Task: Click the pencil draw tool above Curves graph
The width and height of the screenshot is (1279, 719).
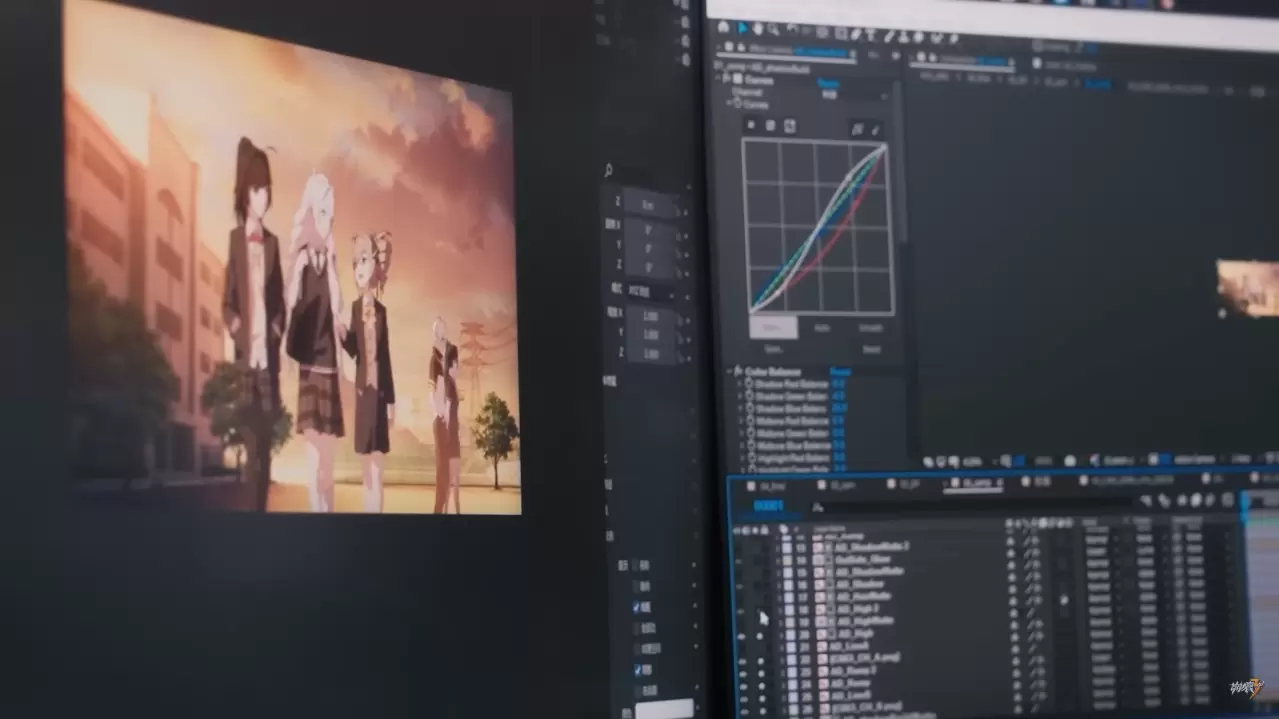Action: click(x=876, y=129)
